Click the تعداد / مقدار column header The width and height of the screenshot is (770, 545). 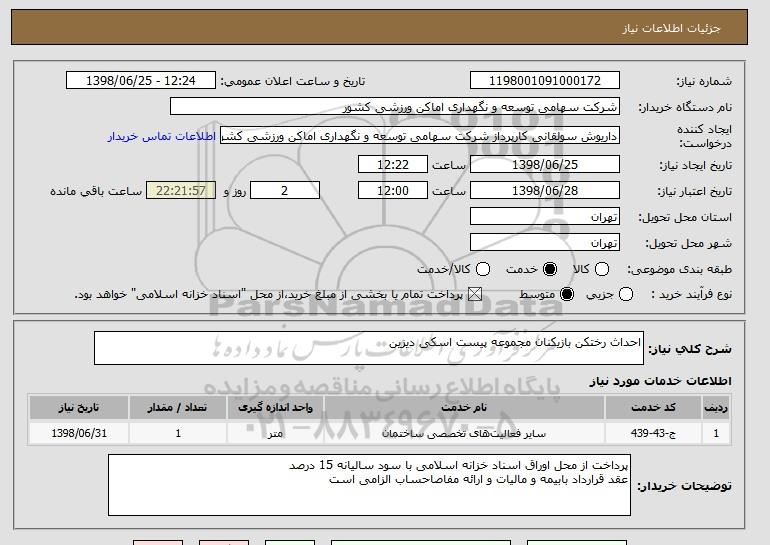pyautogui.click(x=177, y=408)
